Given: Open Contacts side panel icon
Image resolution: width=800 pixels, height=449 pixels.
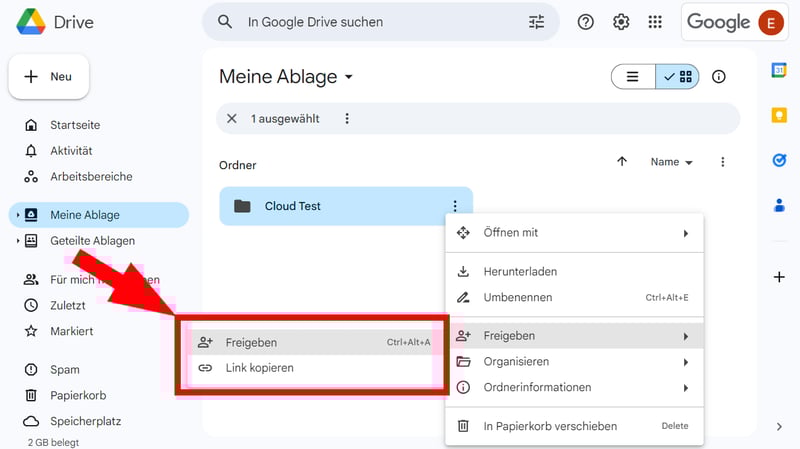Looking at the screenshot, I should click(x=779, y=205).
